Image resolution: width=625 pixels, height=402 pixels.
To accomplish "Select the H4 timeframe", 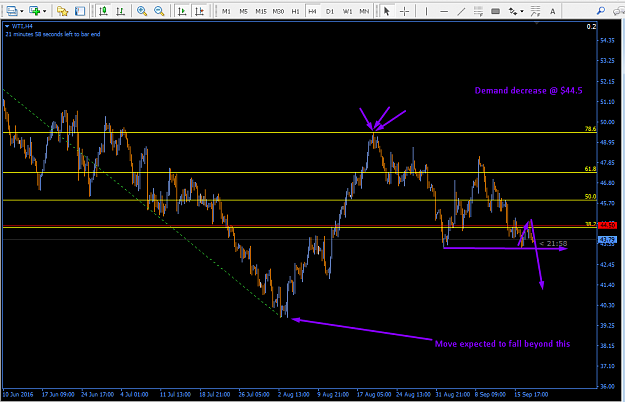I will (312, 12).
